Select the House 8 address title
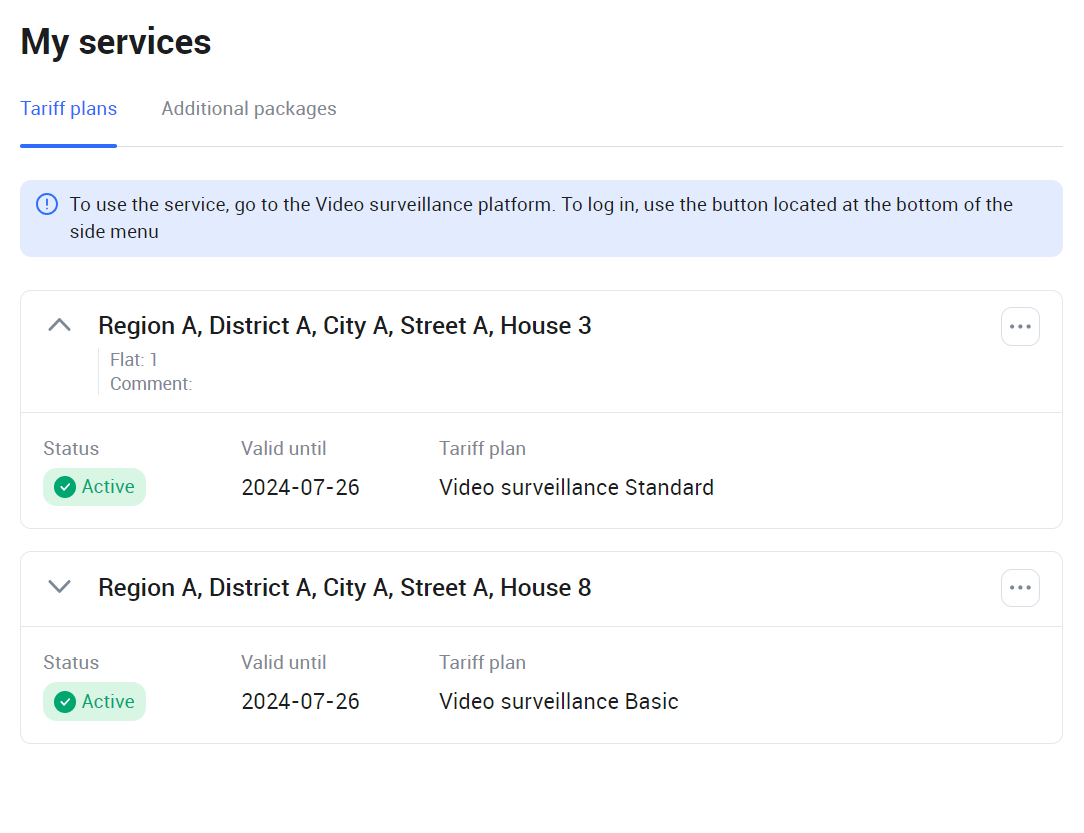The width and height of the screenshot is (1084, 833). coord(344,588)
